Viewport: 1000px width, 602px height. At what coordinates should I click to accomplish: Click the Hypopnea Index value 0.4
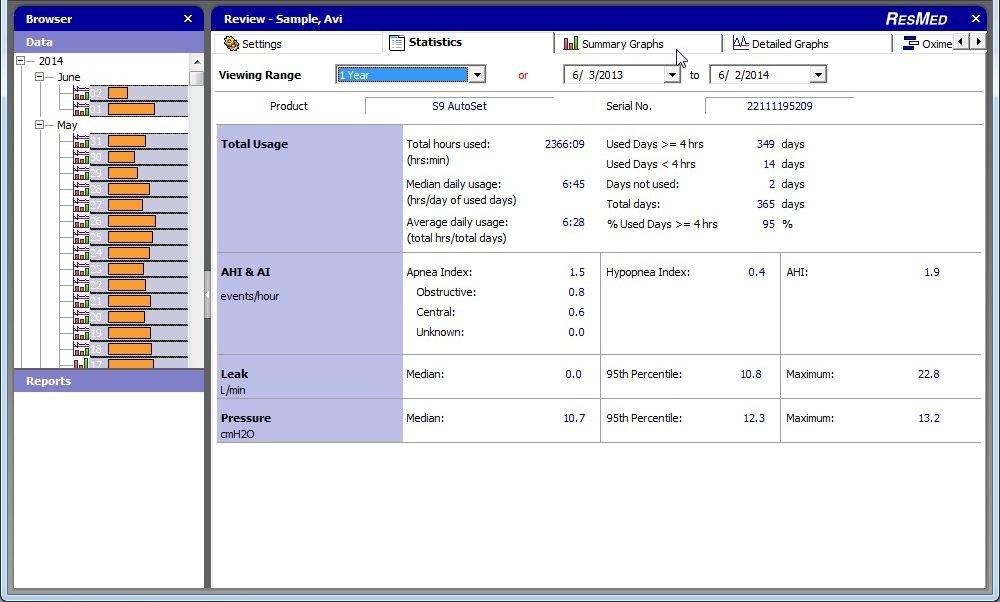[757, 272]
